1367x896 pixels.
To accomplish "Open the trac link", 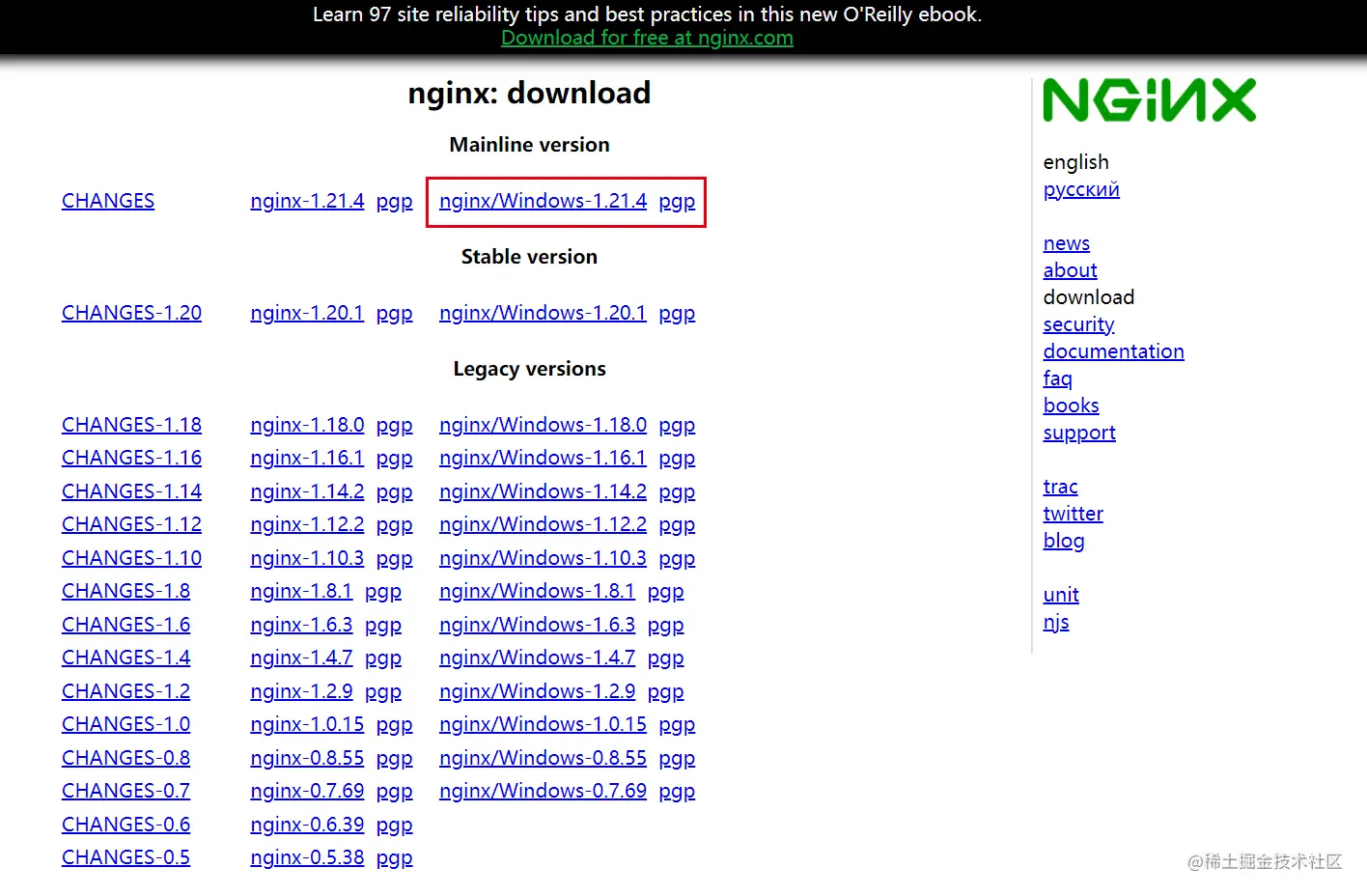I will tap(1060, 487).
